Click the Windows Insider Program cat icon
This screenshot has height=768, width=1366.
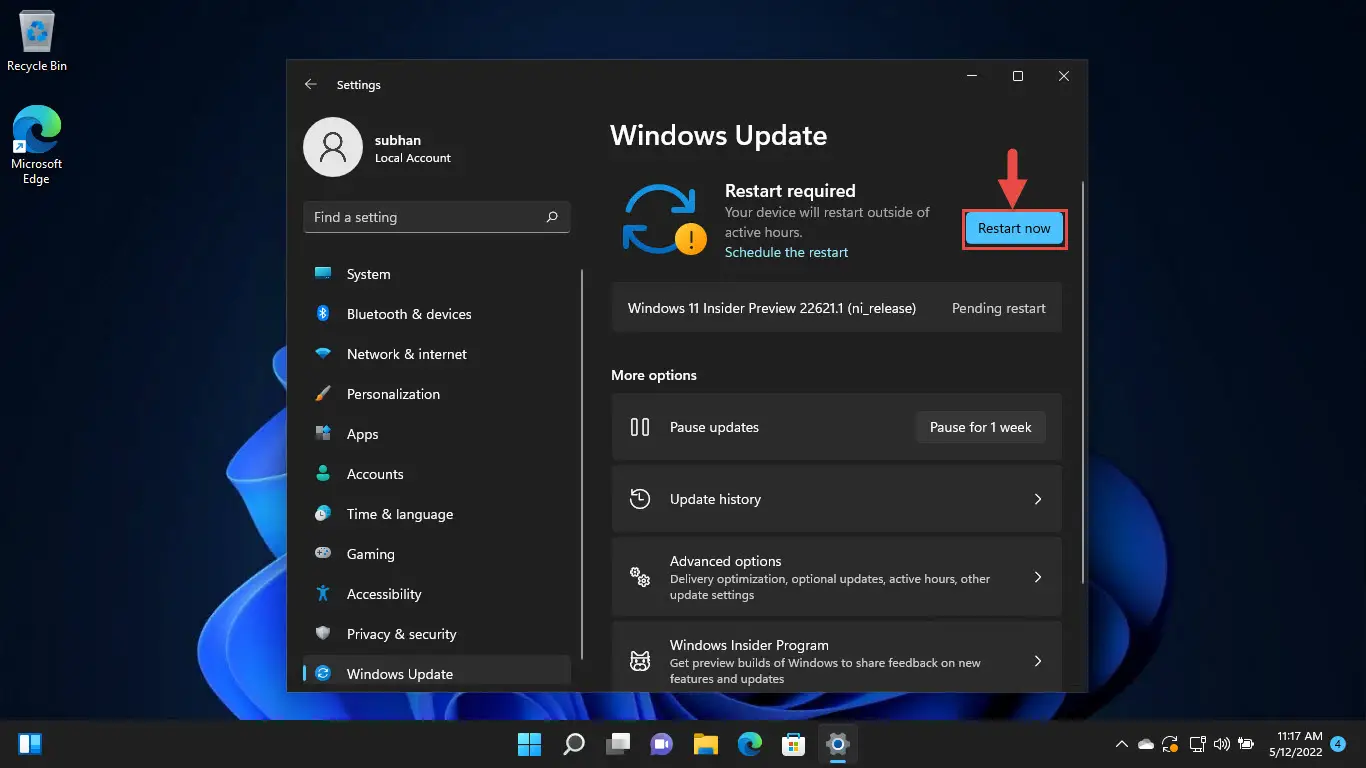click(640, 661)
